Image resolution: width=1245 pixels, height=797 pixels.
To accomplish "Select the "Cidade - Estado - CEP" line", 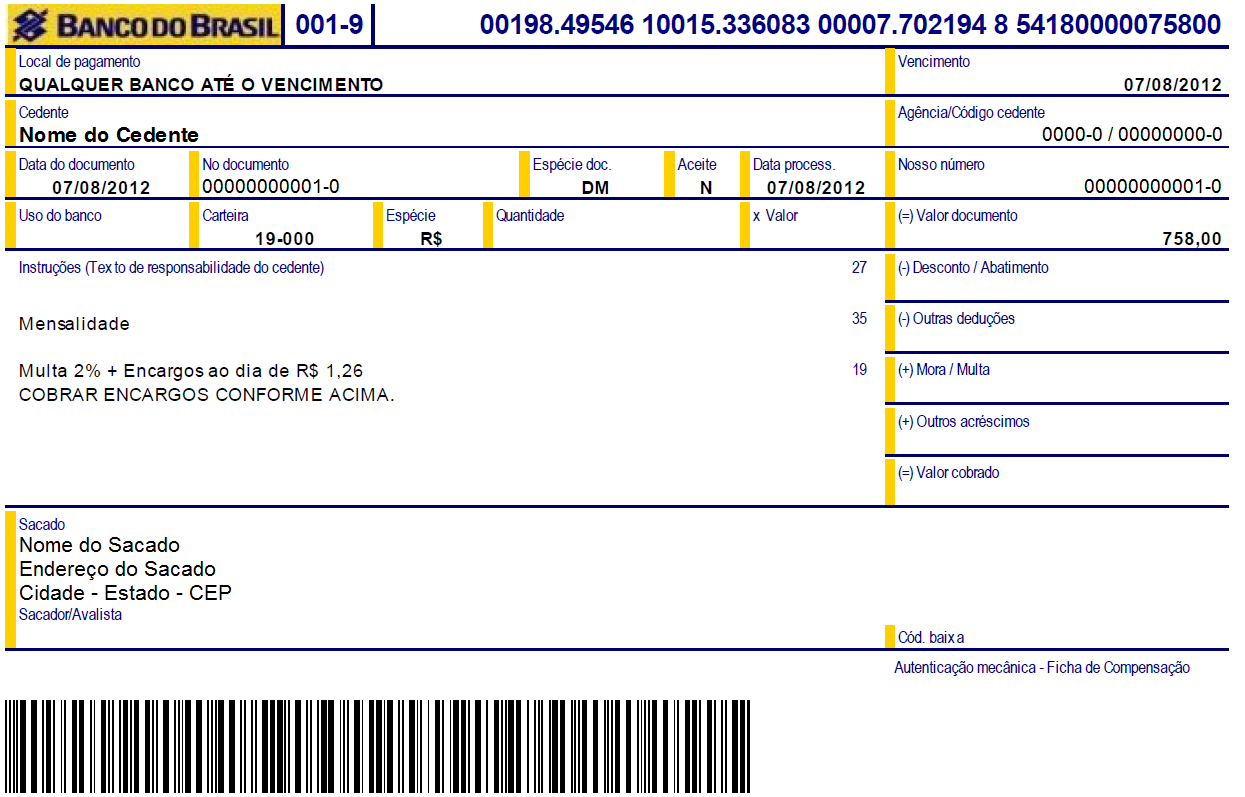I will tap(125, 593).
